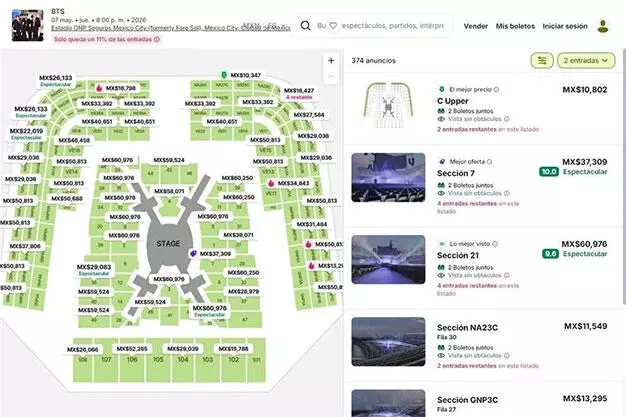Viewport: 626px width, 417px height.
Task: Expand the 2 entradas quantity dropdown
Action: (x=585, y=61)
